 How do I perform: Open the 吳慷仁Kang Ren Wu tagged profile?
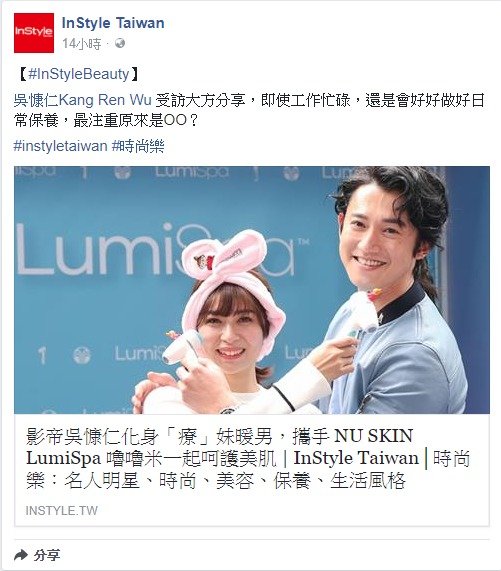point(82,100)
